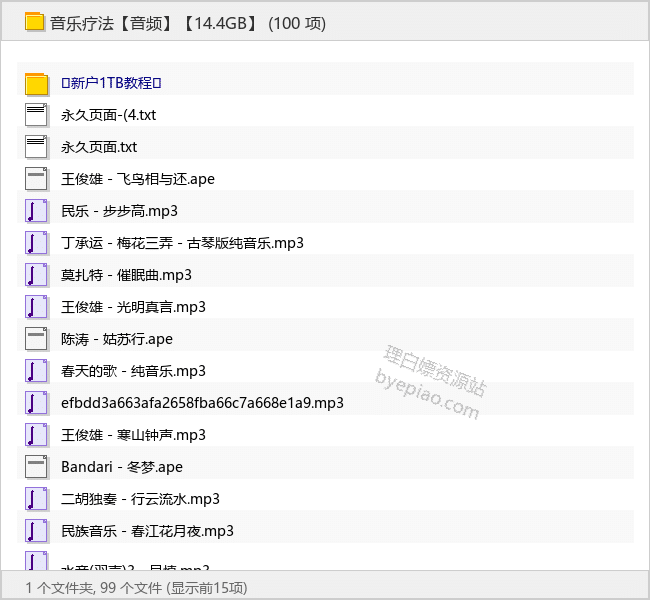Image resolution: width=650 pixels, height=600 pixels.
Task: Click the folder icon beside 音乐疗法【音频】 header
Action: tap(34, 22)
